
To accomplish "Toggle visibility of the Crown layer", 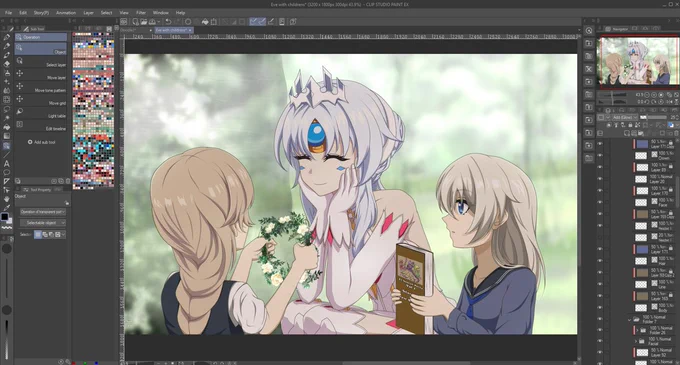I will (x=600, y=155).
